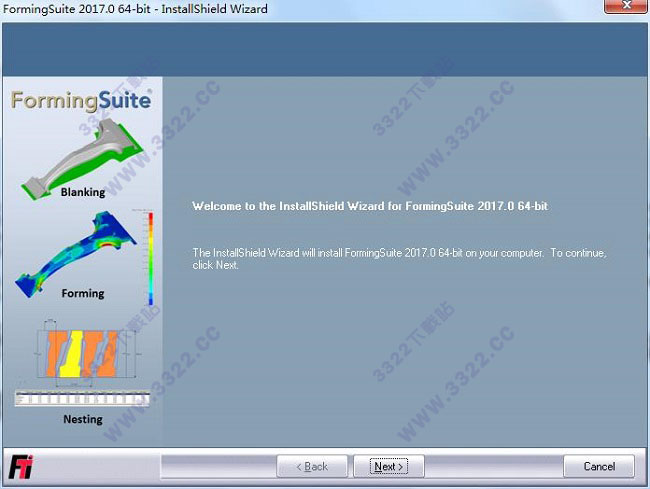Click the "Blanking" label text
The width and height of the screenshot is (650, 489).
click(x=83, y=192)
